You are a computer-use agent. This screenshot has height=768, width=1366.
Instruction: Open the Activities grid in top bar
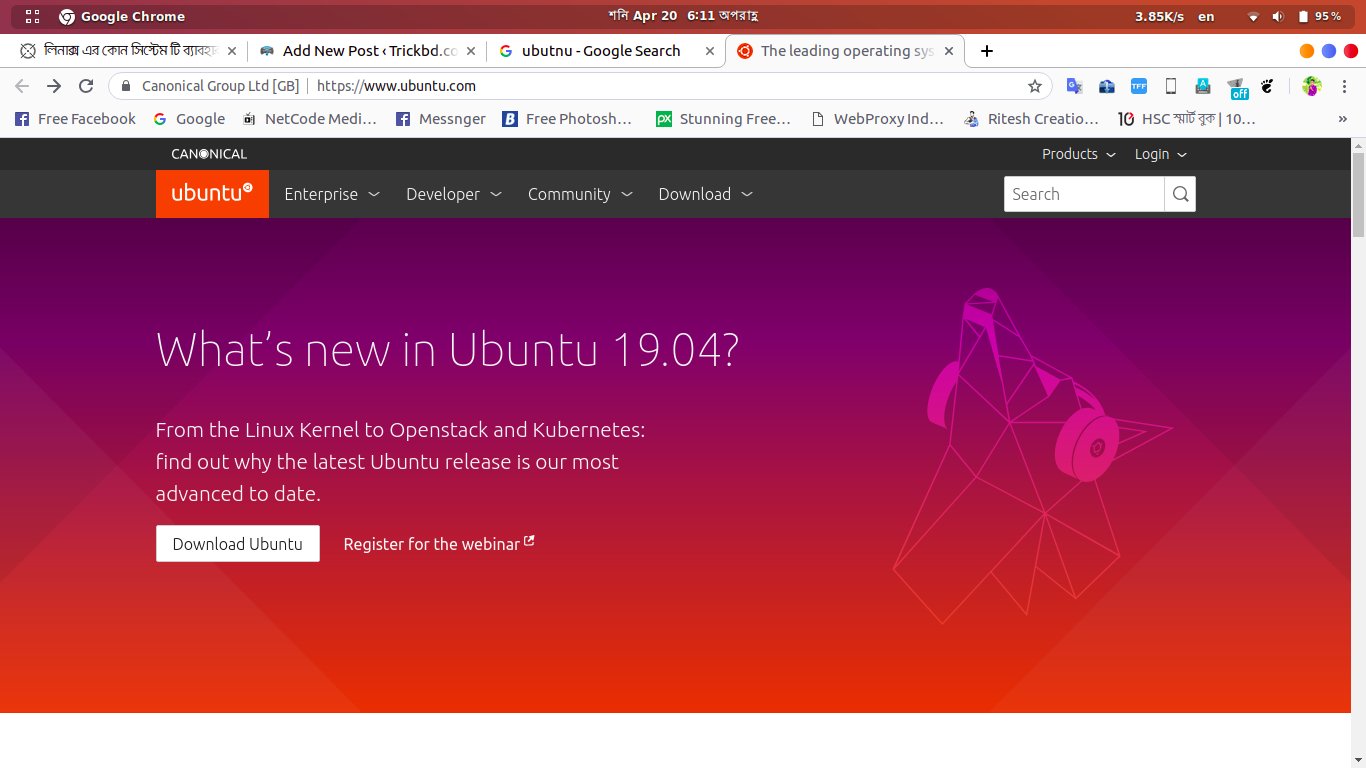[x=32, y=16]
